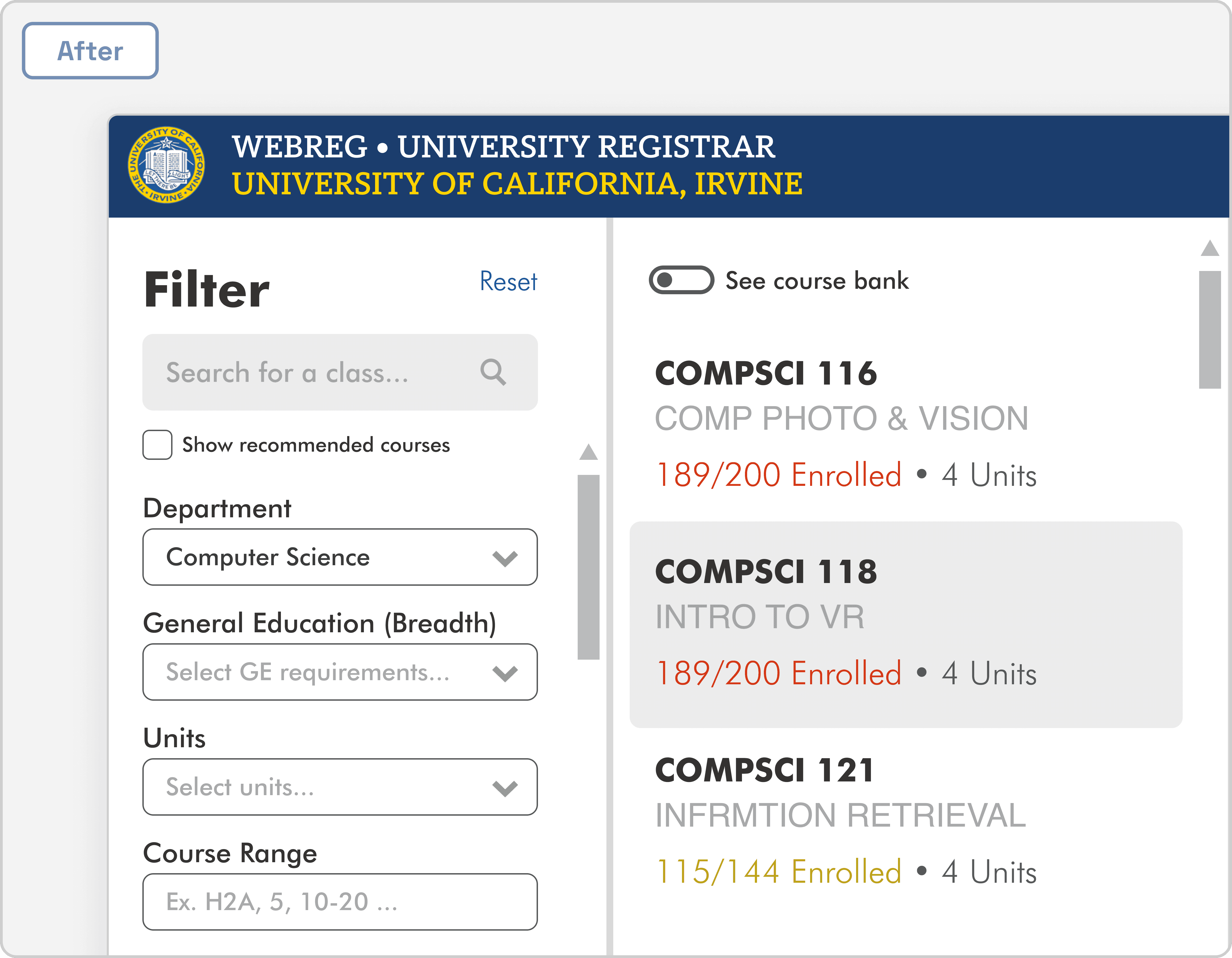The image size is (1232, 958).
Task: Click the course list scrollbar thumb
Action: (x=1210, y=330)
